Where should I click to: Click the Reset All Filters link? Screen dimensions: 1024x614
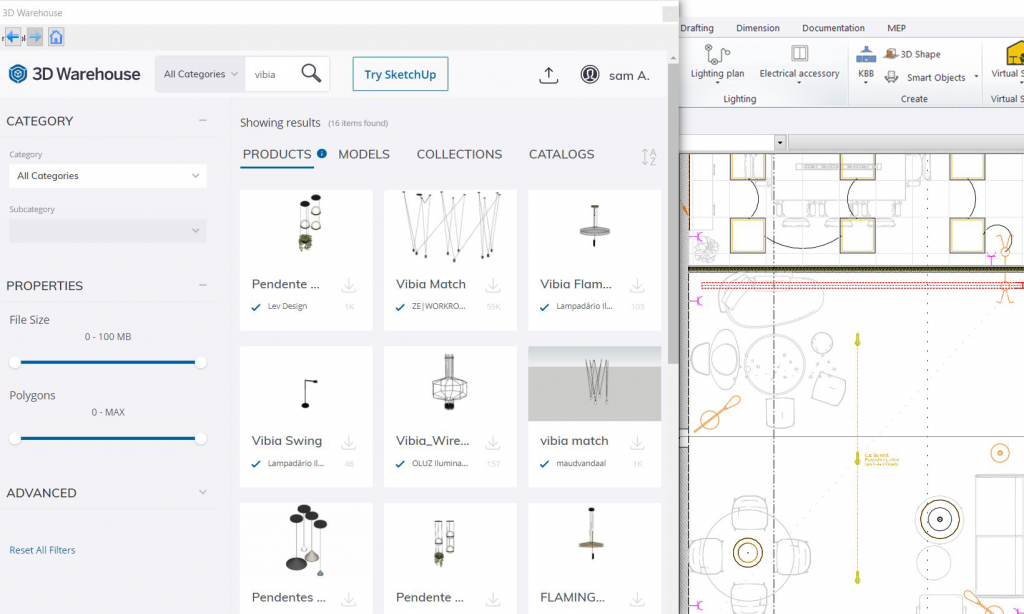(42, 550)
